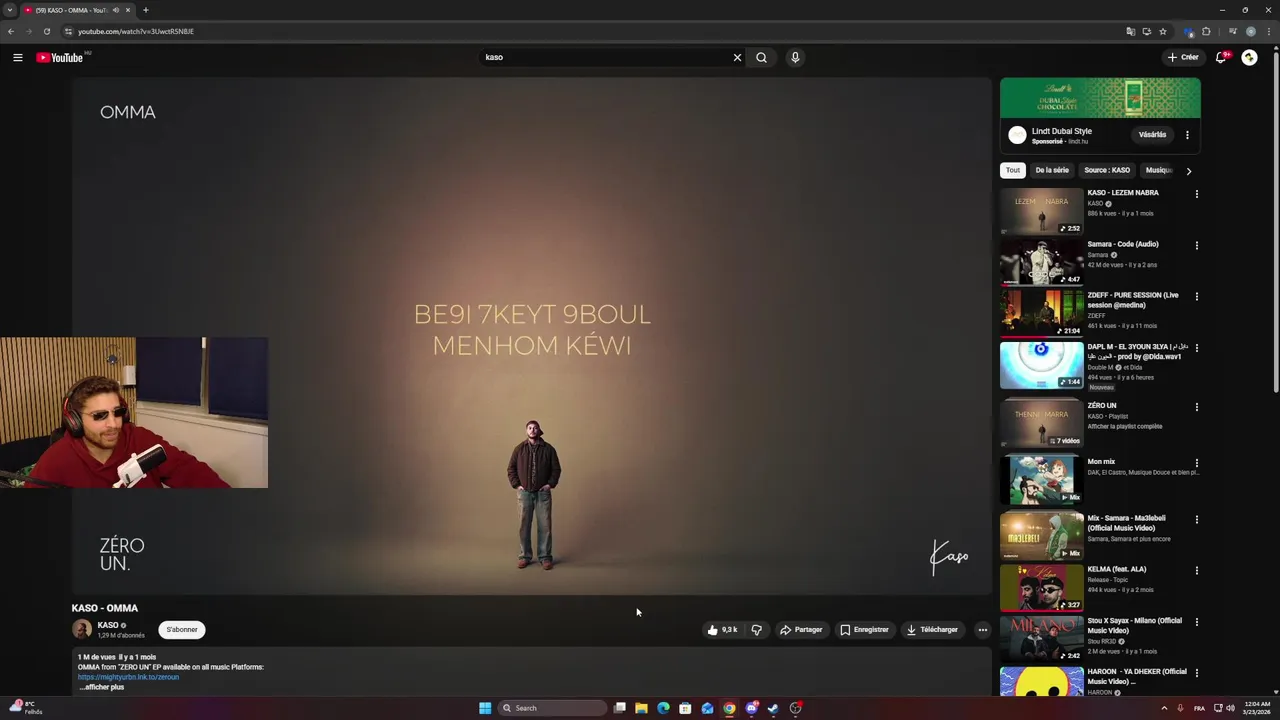This screenshot has width=1280, height=720.
Task: Bookmark page with the star icon
Action: point(1163,31)
